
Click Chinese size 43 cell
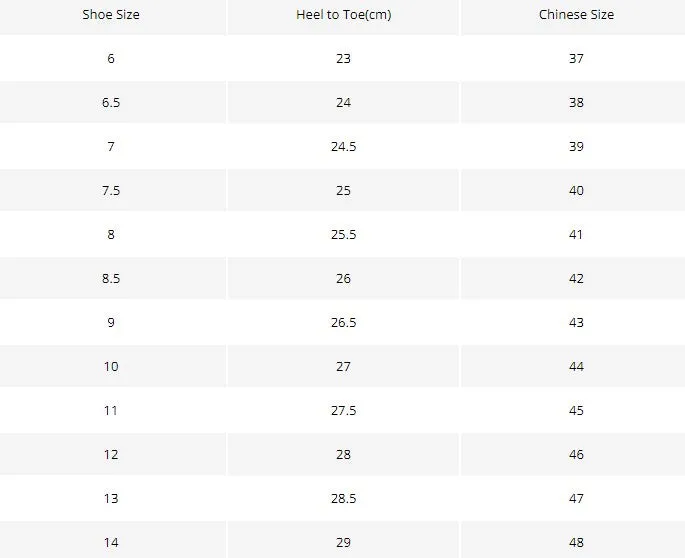click(576, 322)
